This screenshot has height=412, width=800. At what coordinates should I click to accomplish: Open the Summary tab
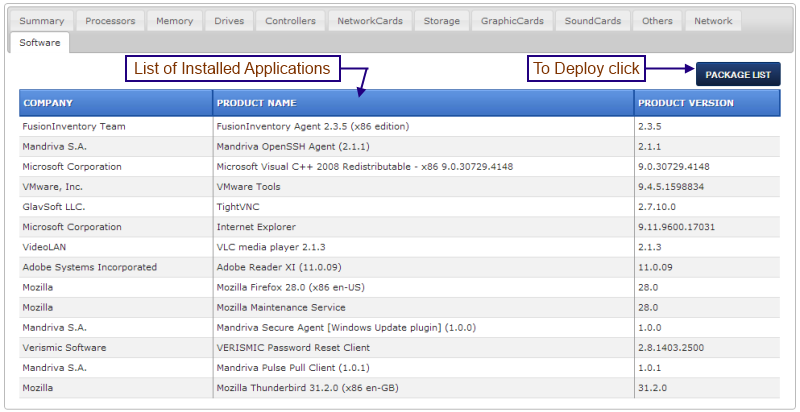[x=41, y=21]
